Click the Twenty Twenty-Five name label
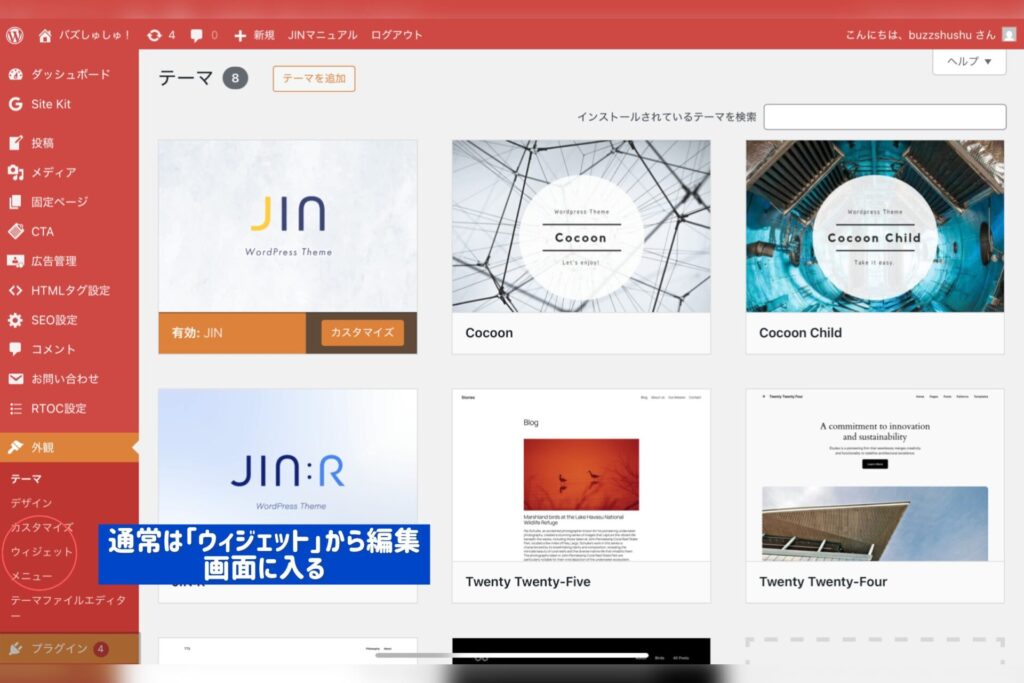 (528, 582)
